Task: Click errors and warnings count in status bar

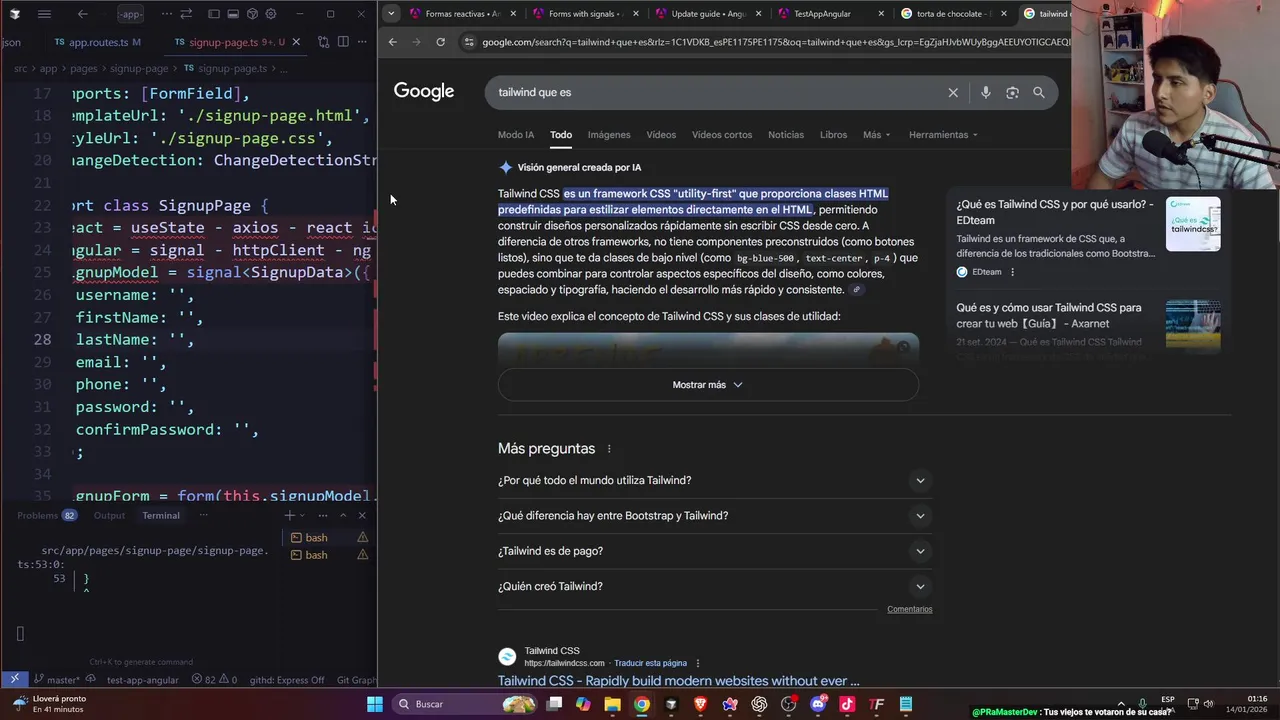Action: pos(214,679)
